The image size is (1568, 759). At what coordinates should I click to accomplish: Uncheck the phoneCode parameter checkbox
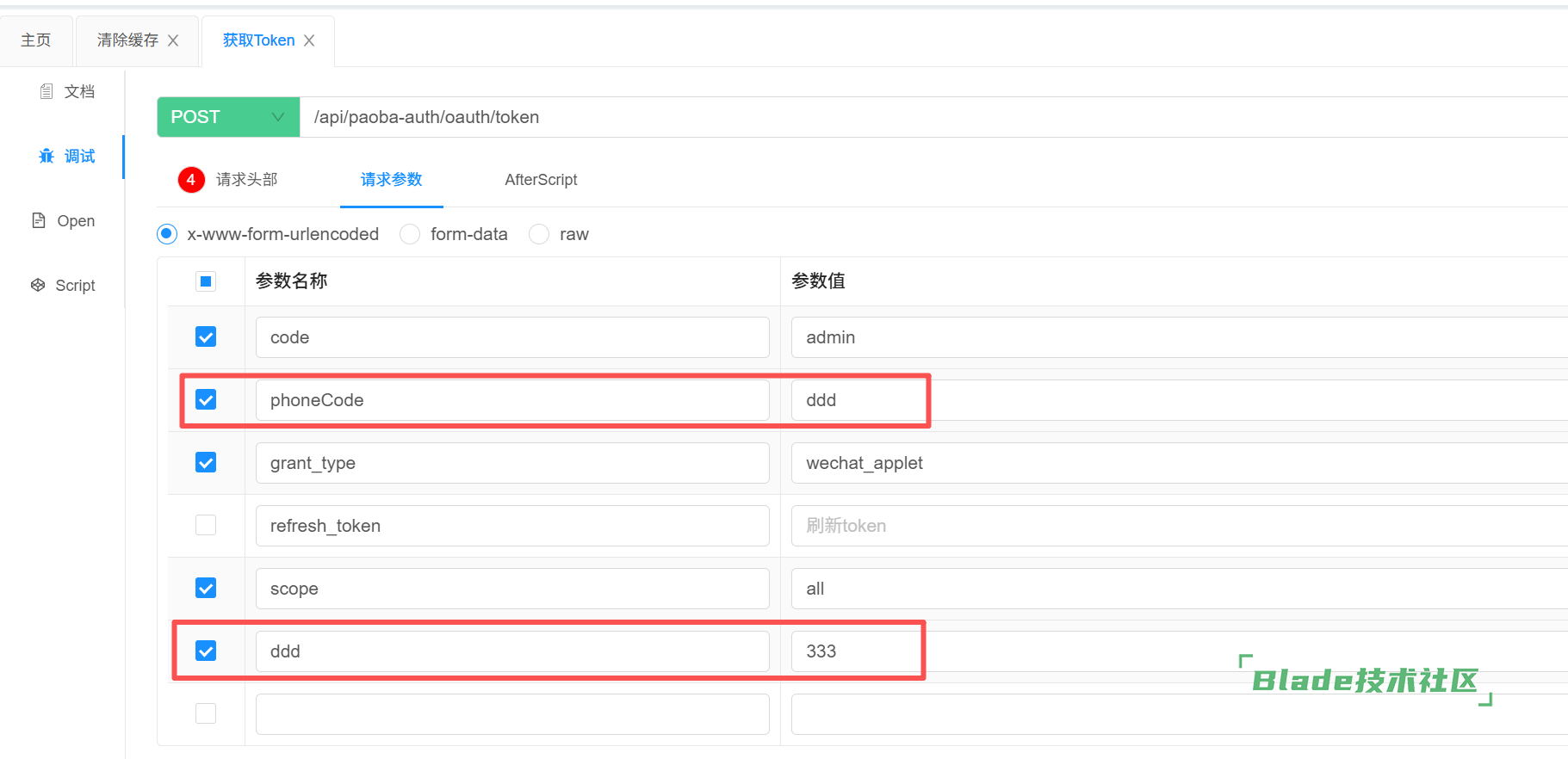click(x=206, y=399)
